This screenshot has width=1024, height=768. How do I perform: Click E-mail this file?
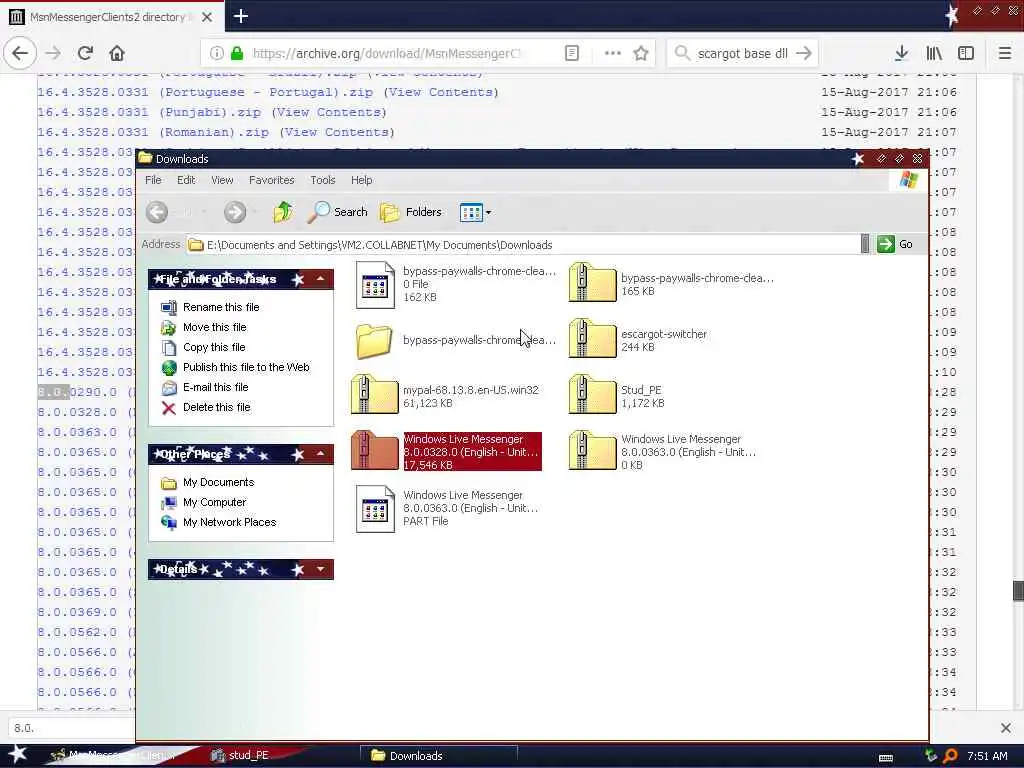pos(216,387)
